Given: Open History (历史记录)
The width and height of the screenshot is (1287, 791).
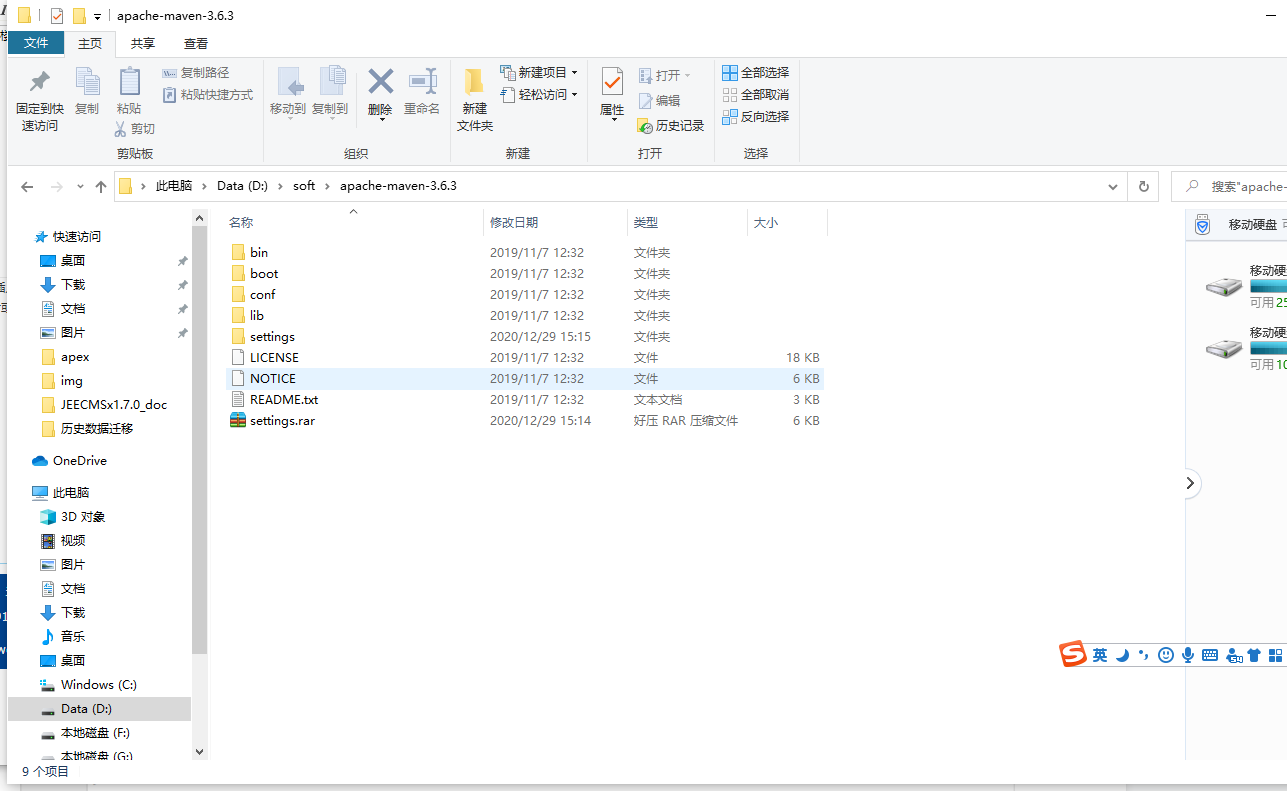Looking at the screenshot, I should pos(671,125).
